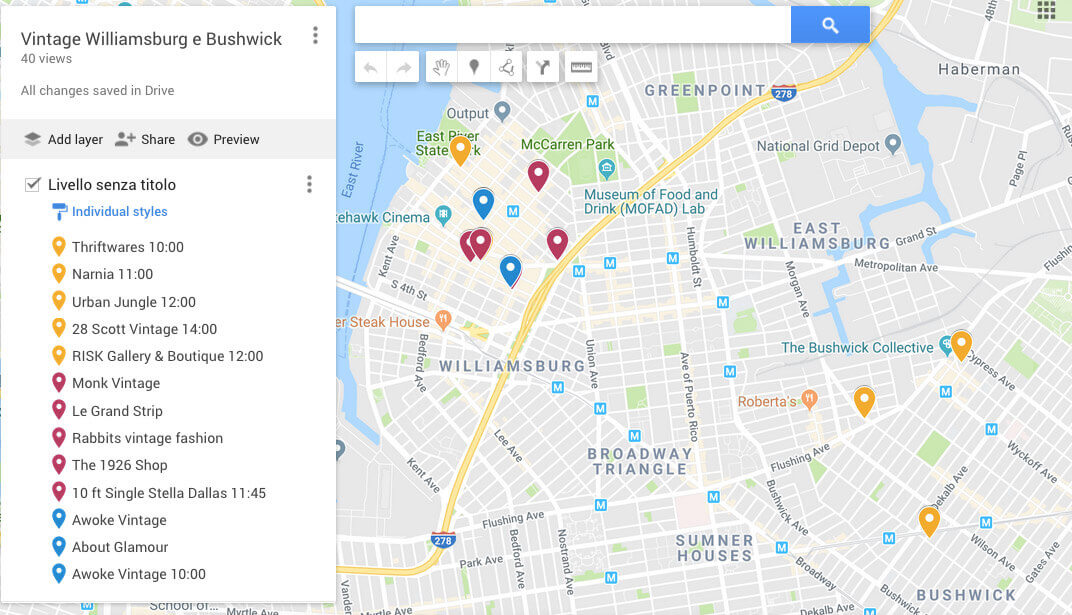Image resolution: width=1072 pixels, height=615 pixels.
Task: Toggle the Livello senza titolo layer checkbox
Action: tap(32, 184)
